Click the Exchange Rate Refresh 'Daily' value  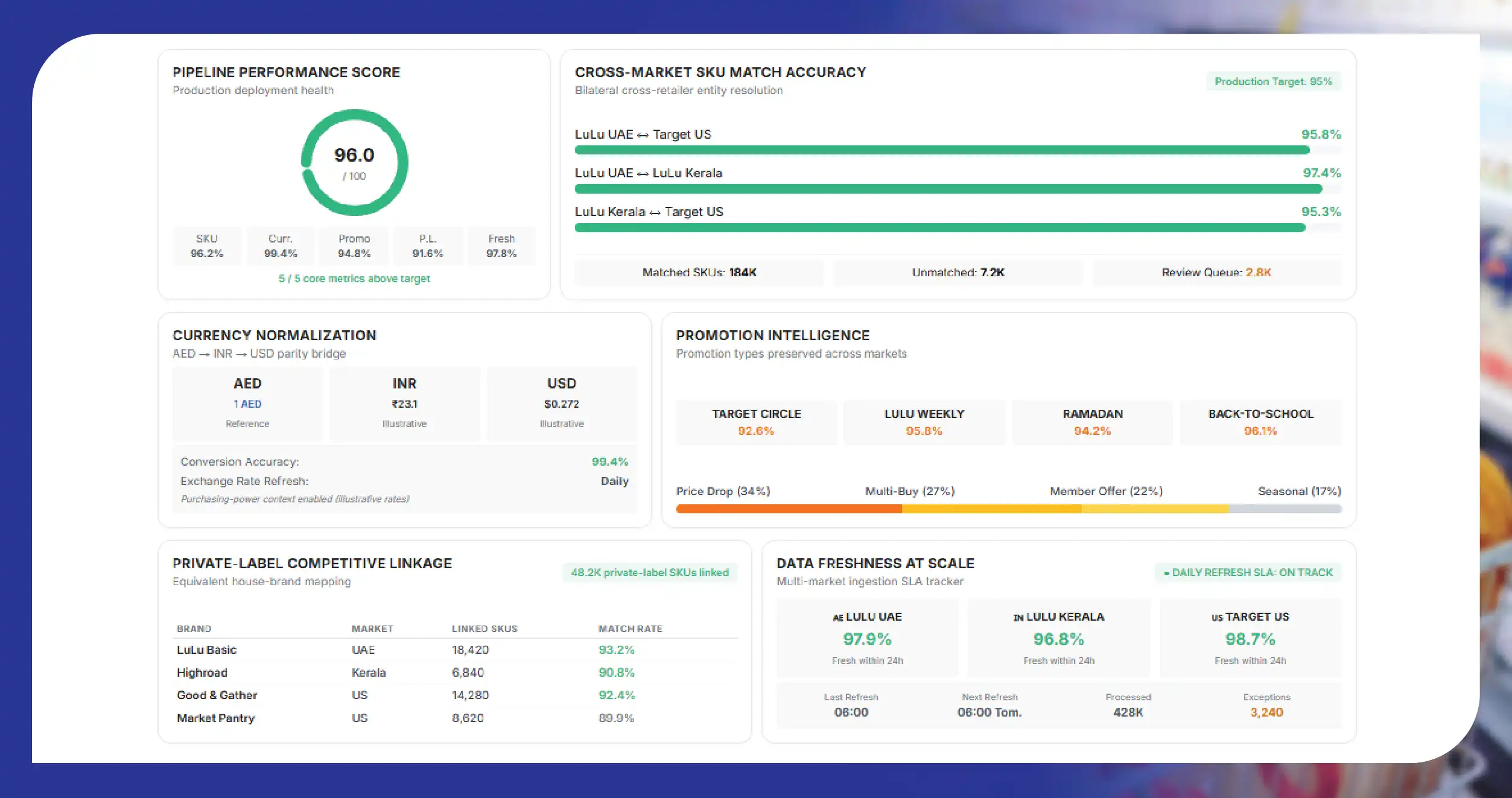(x=614, y=481)
